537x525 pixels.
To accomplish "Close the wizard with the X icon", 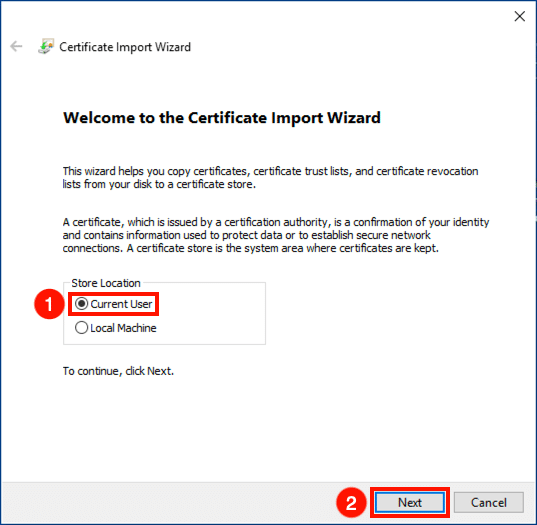I will coord(520,16).
